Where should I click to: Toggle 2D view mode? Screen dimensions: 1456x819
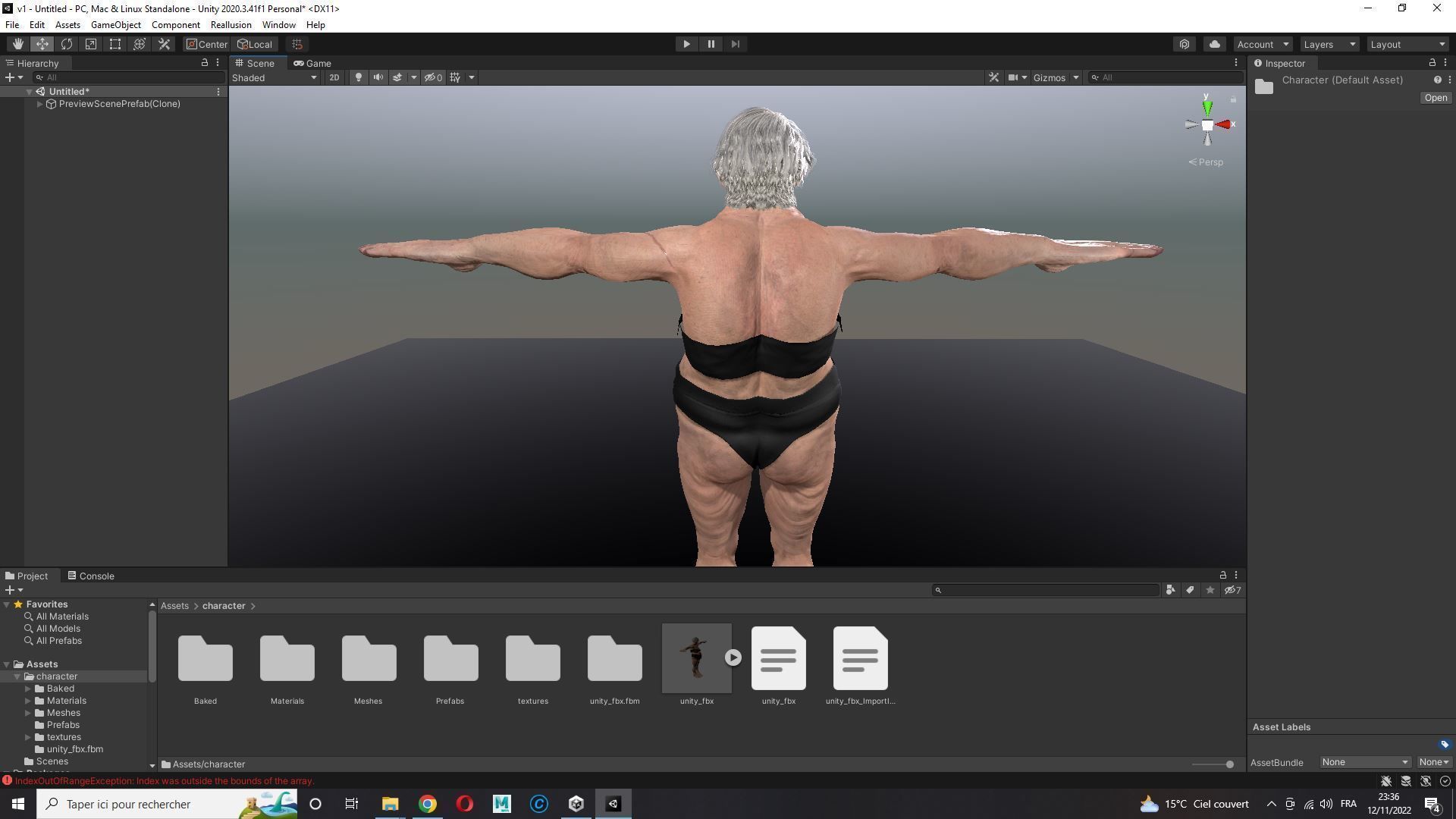click(x=334, y=77)
